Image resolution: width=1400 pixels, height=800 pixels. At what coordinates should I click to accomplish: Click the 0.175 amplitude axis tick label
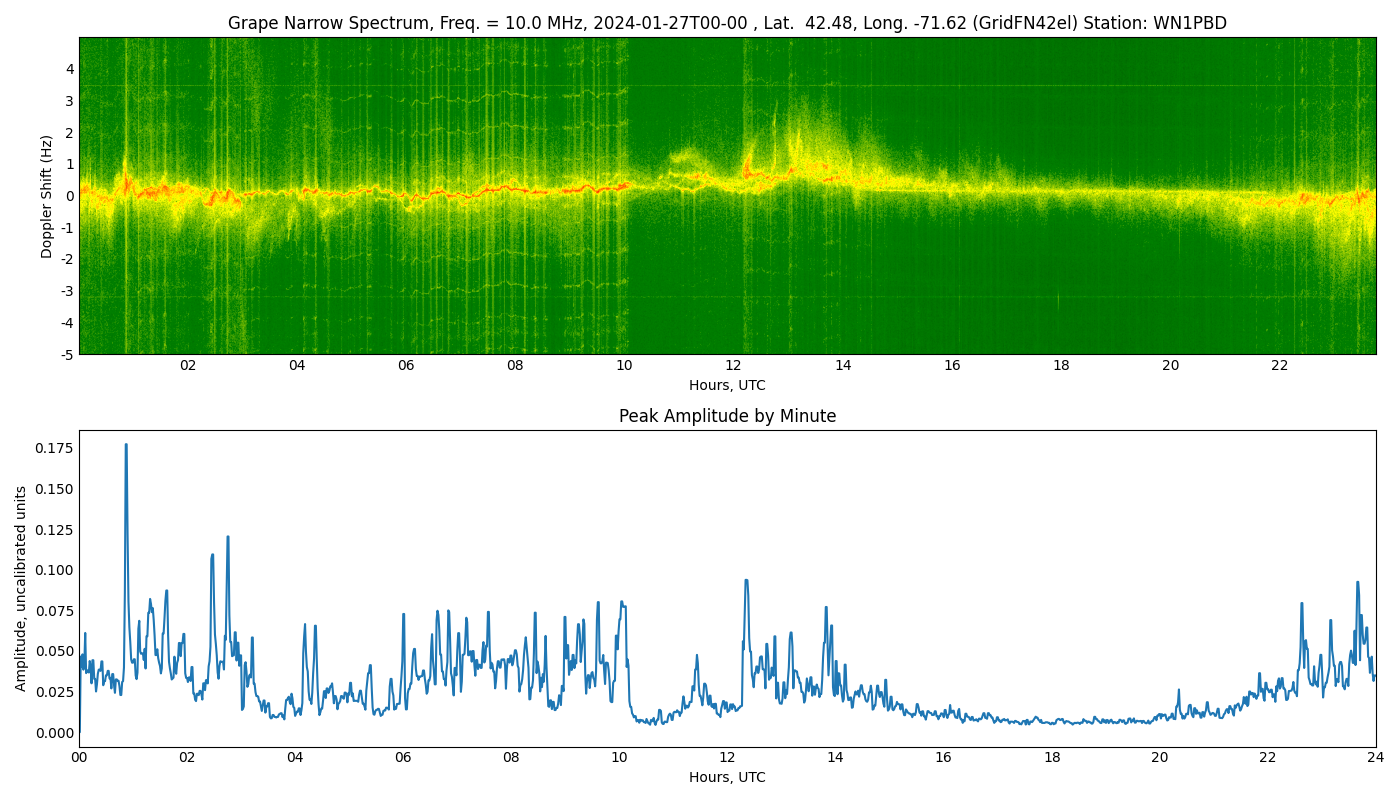pyautogui.click(x=53, y=448)
